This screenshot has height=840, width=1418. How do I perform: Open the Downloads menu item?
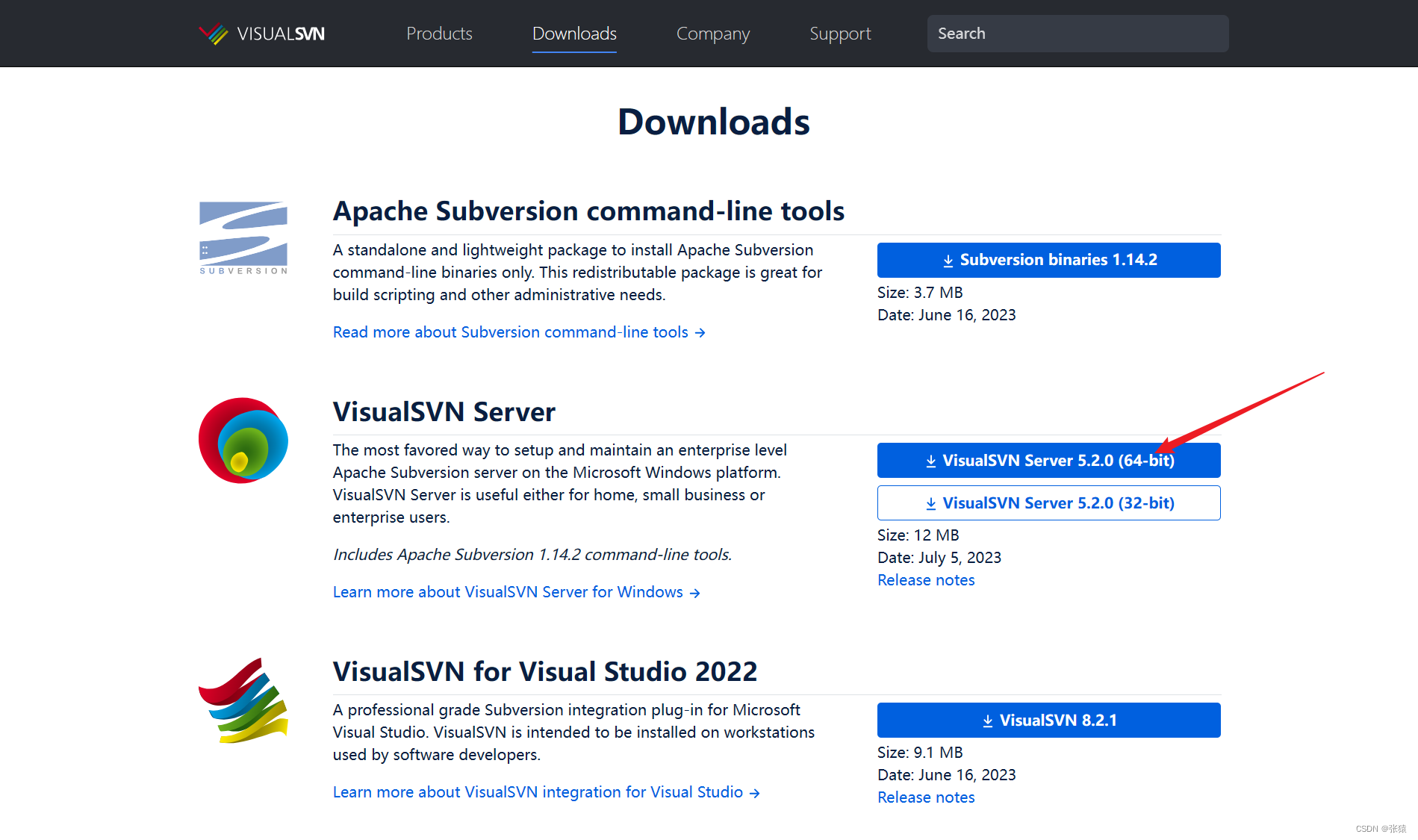coord(574,34)
